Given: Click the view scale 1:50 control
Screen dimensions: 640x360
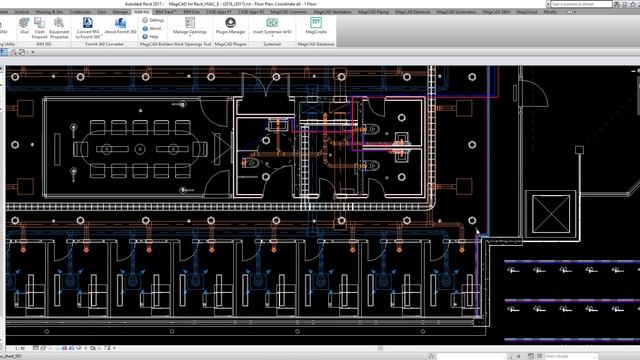Looking at the screenshot, I should (x=20, y=348).
